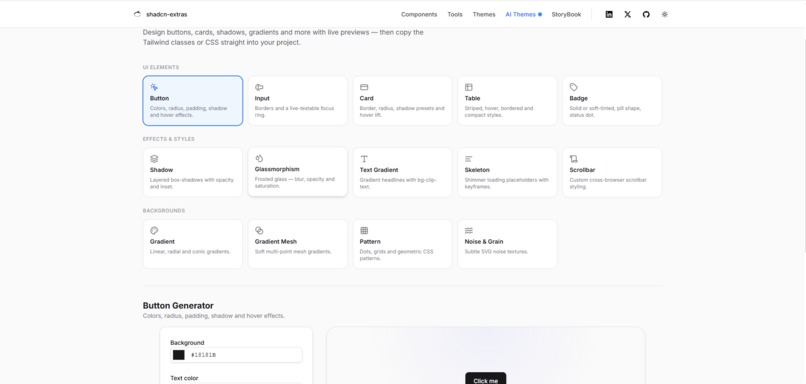
Task: Click 'Subtle SVG noise textures.' description
Action: click(x=496, y=252)
